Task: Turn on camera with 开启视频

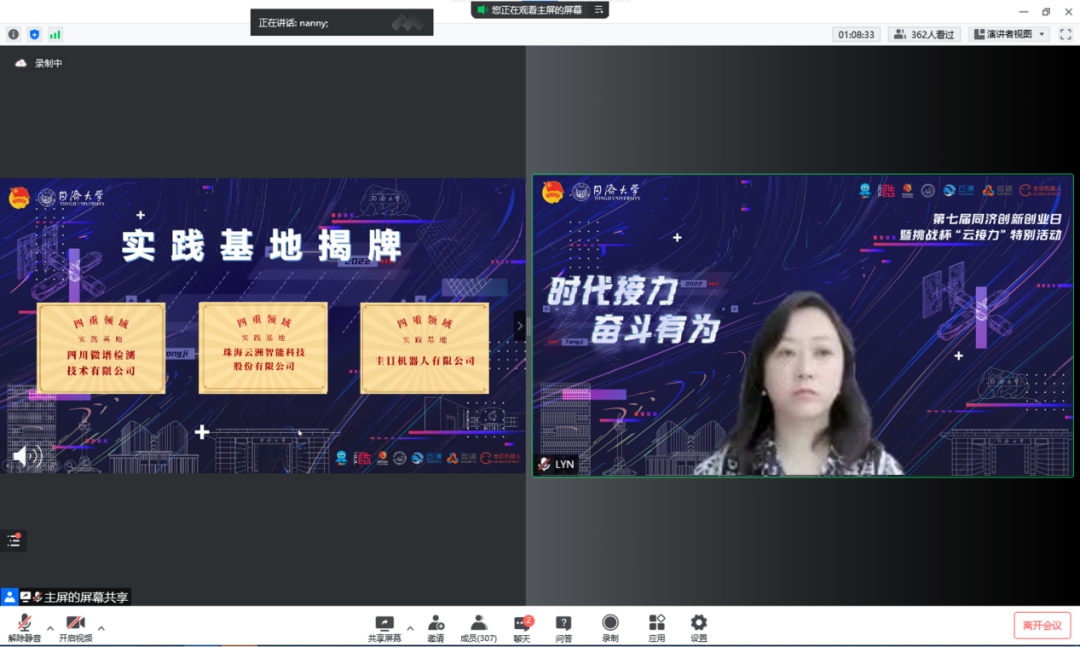Action: point(75,627)
